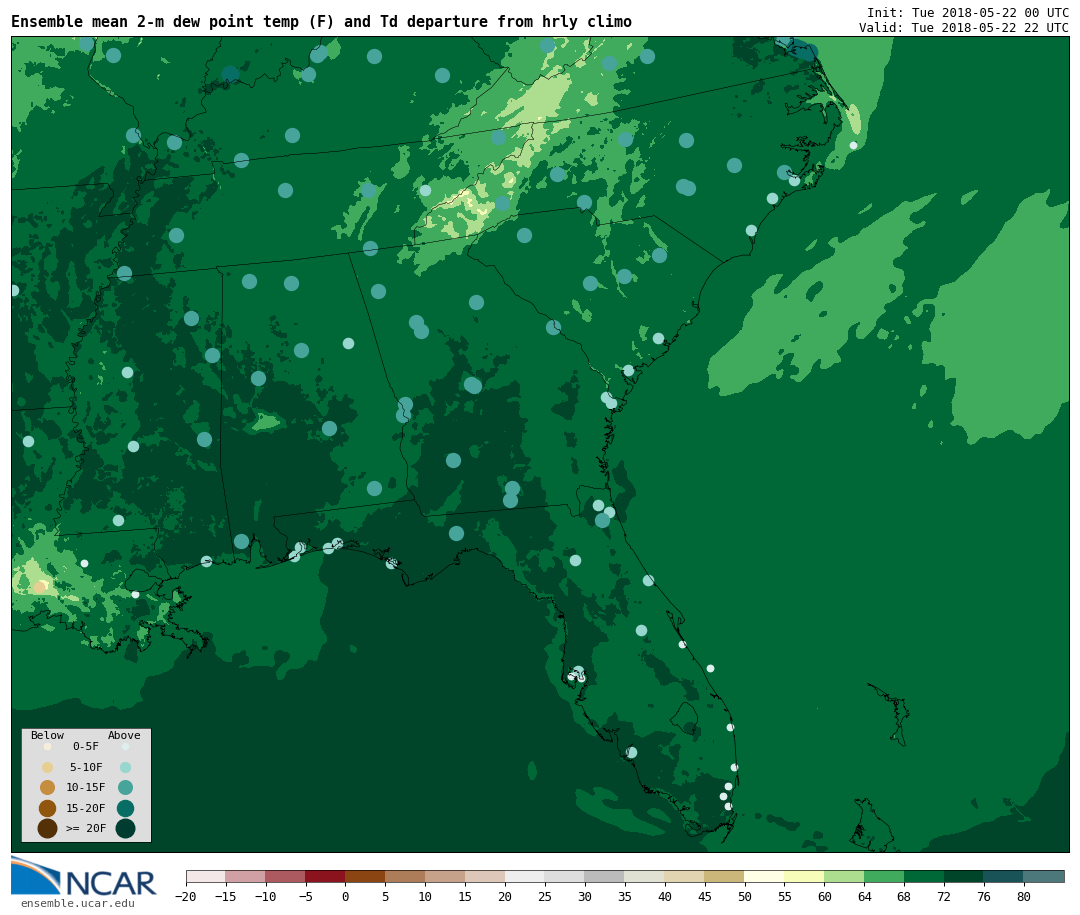
Task: Click the 'Below' heading in the legend
Action: tap(47, 735)
